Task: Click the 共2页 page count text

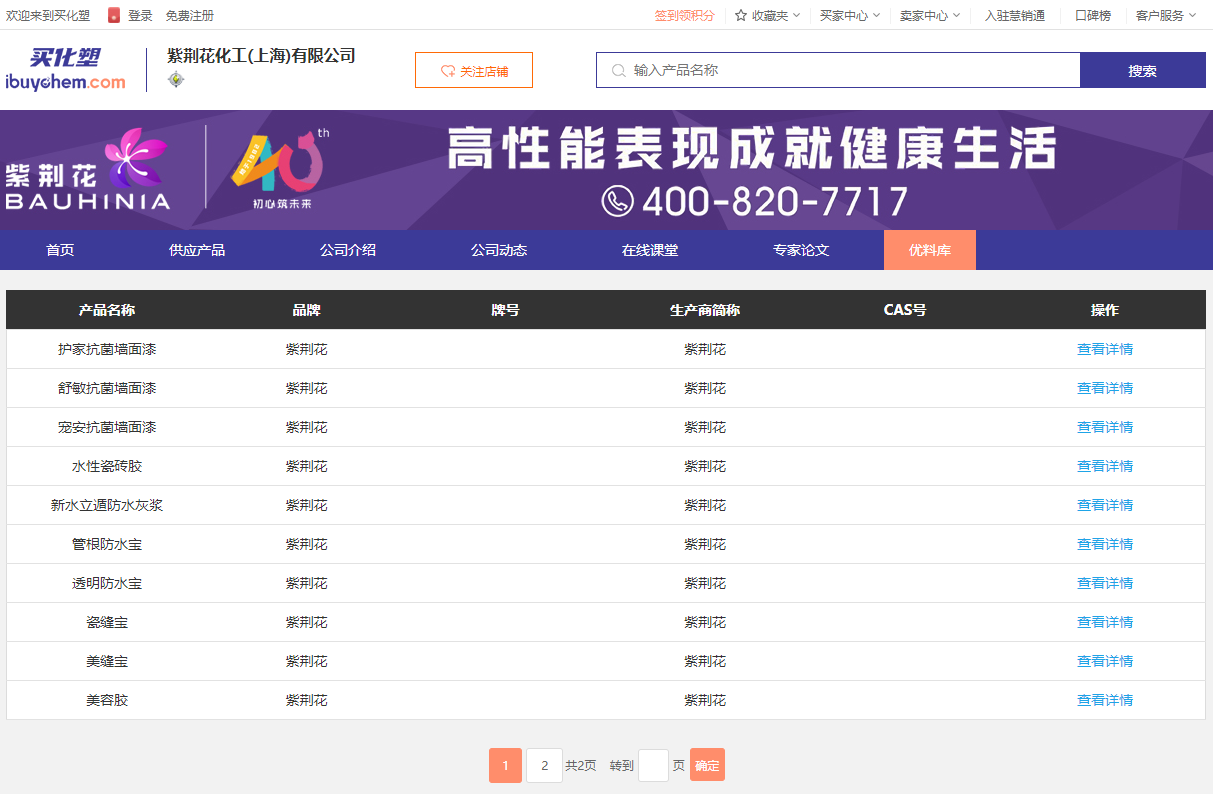Action: [581, 766]
